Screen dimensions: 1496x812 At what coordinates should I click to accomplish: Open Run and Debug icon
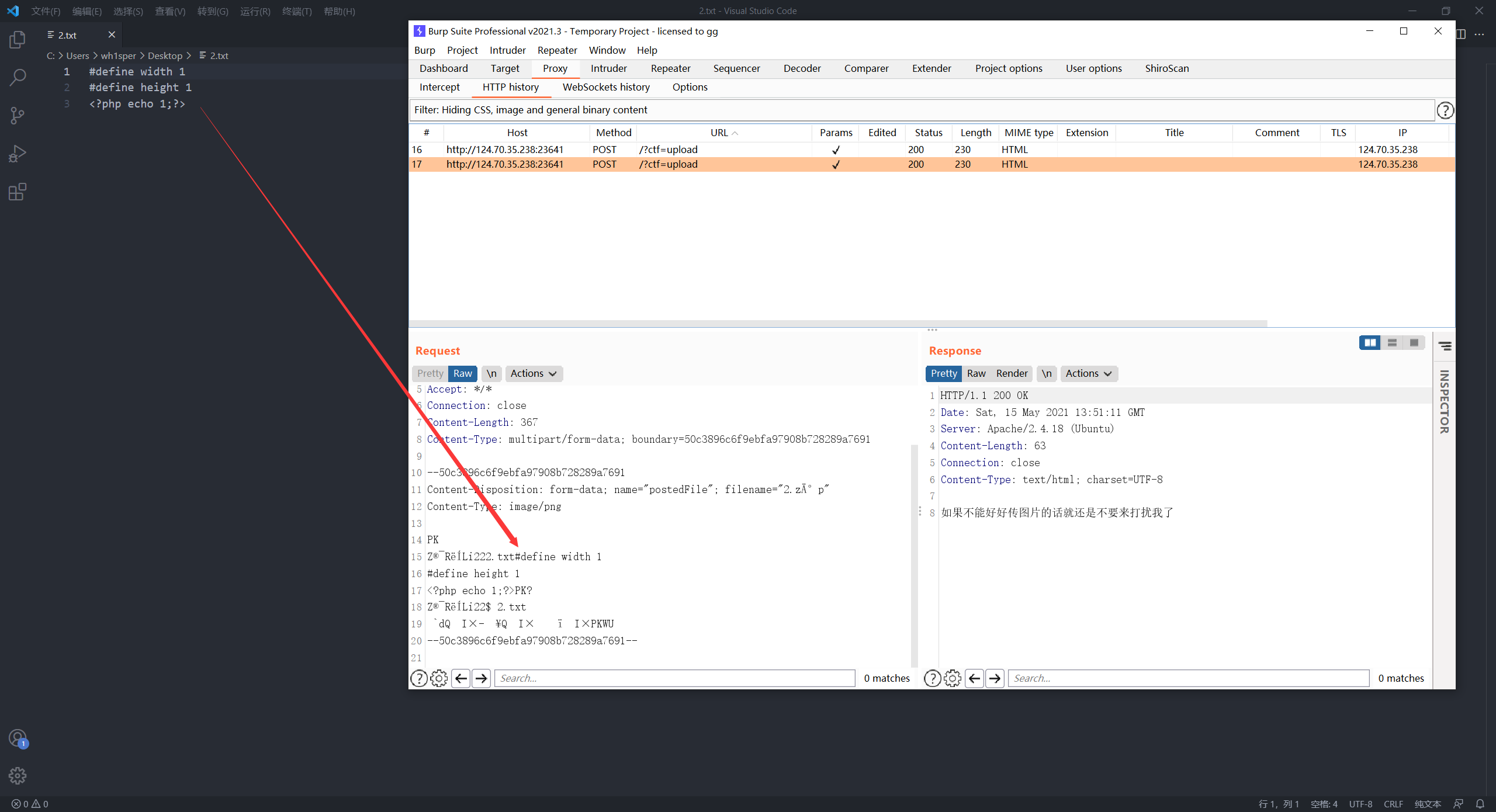click(x=18, y=154)
